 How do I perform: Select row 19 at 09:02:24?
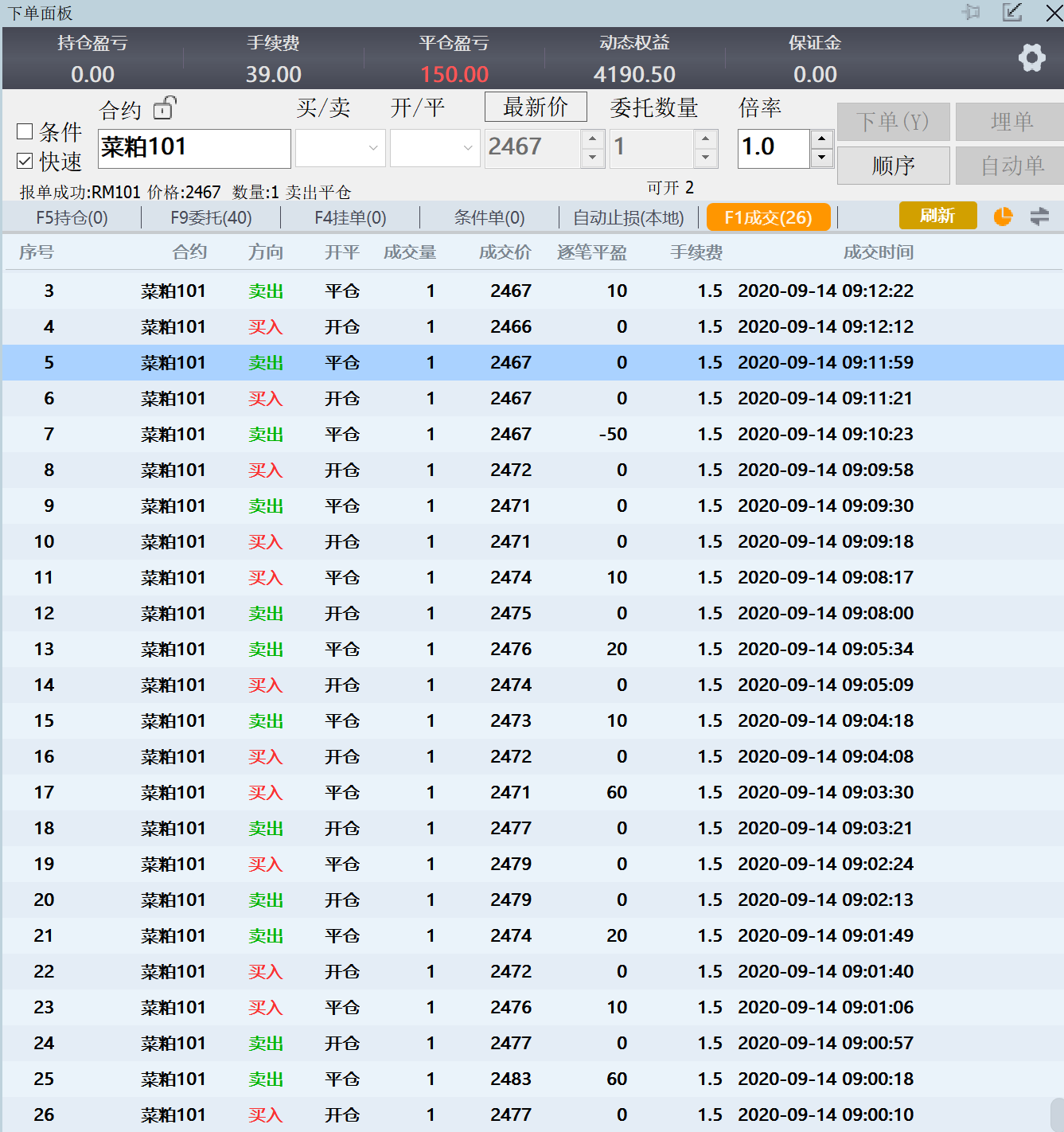[532, 864]
